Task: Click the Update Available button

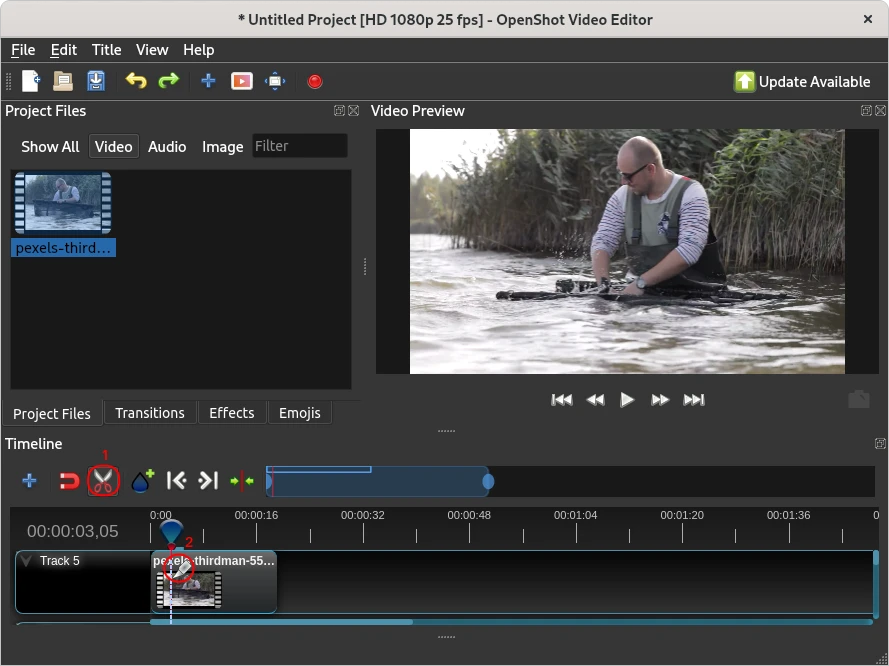Action: tap(802, 82)
